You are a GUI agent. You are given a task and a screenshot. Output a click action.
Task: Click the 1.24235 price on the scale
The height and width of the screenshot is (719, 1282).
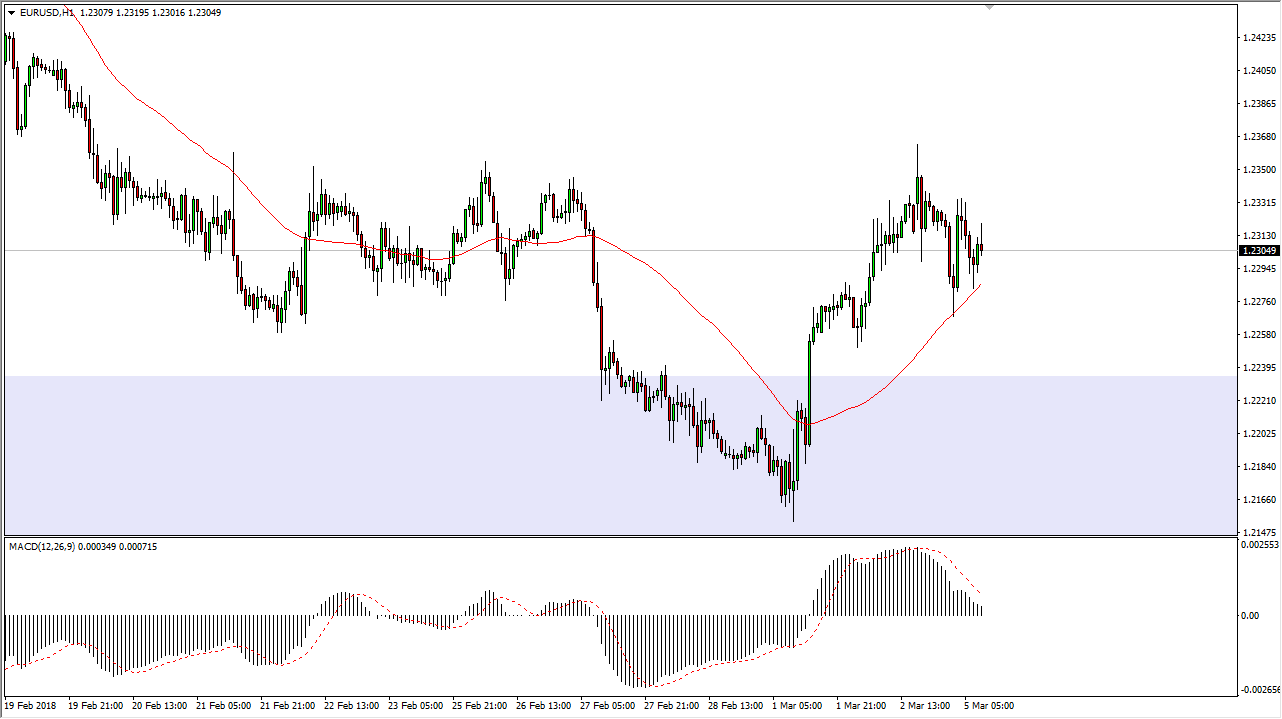1258,38
